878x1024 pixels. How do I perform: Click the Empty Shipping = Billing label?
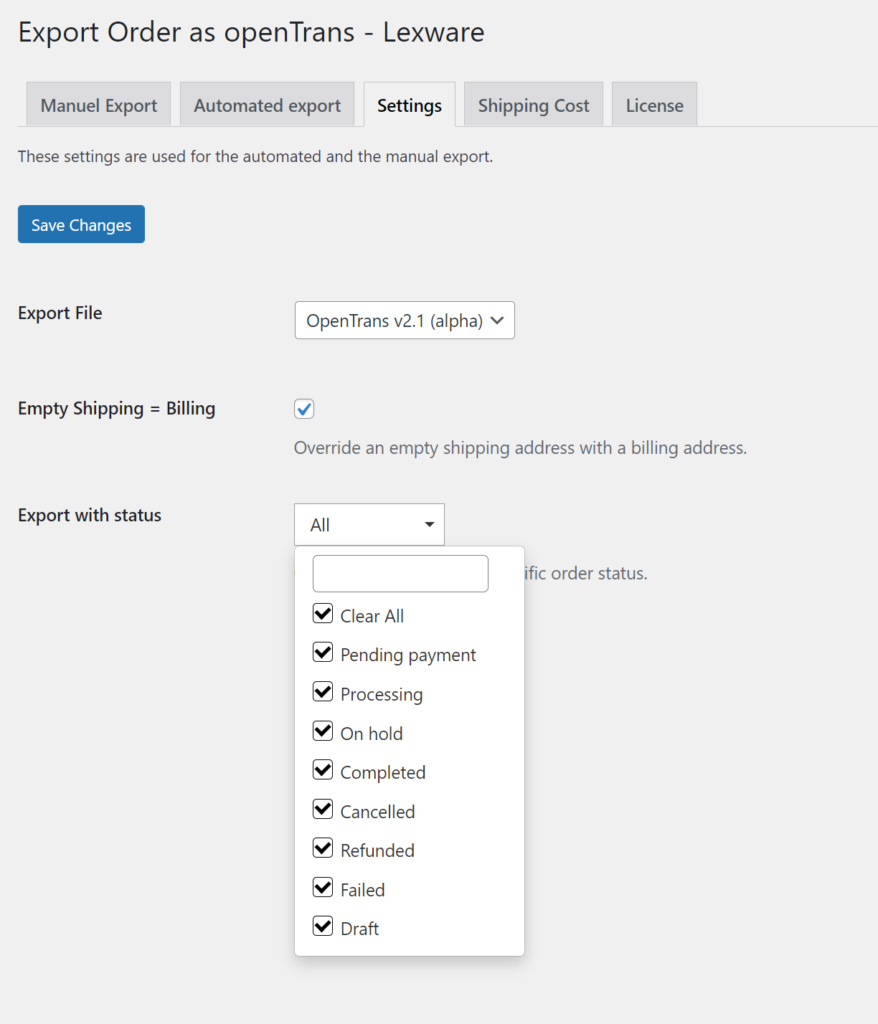coord(116,409)
